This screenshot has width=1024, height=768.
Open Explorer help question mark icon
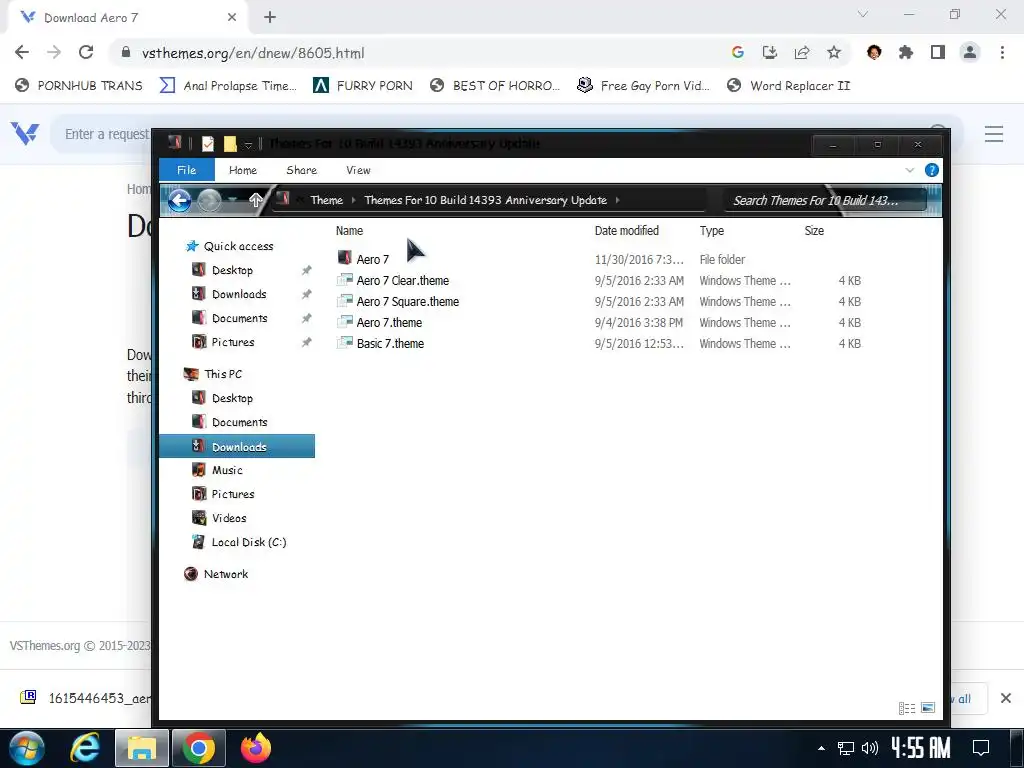tap(931, 170)
